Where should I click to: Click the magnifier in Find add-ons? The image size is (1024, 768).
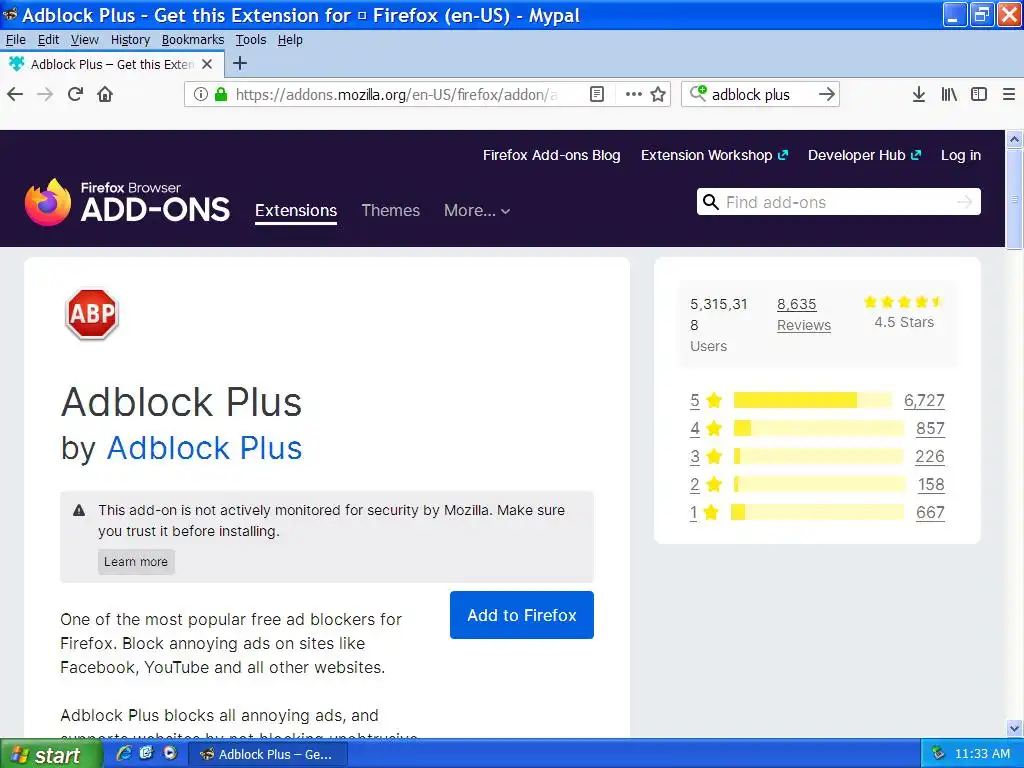(710, 202)
